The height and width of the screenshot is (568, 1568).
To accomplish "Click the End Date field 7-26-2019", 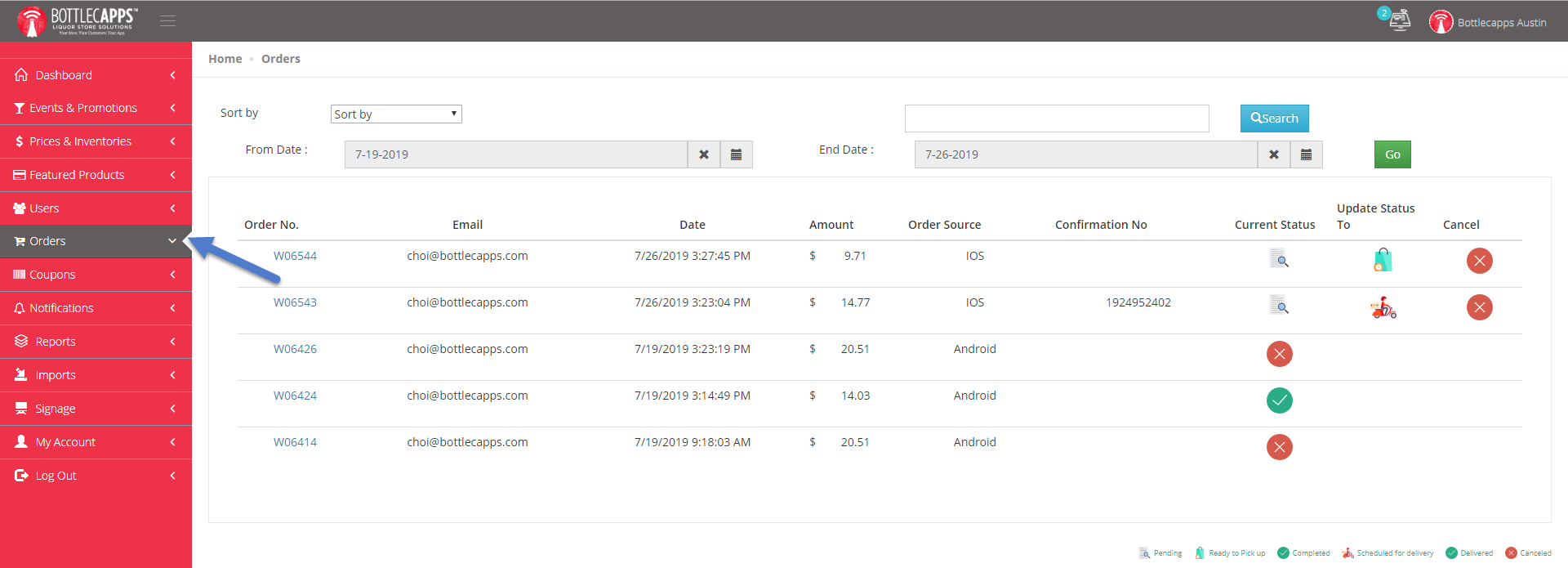I will [1086, 154].
